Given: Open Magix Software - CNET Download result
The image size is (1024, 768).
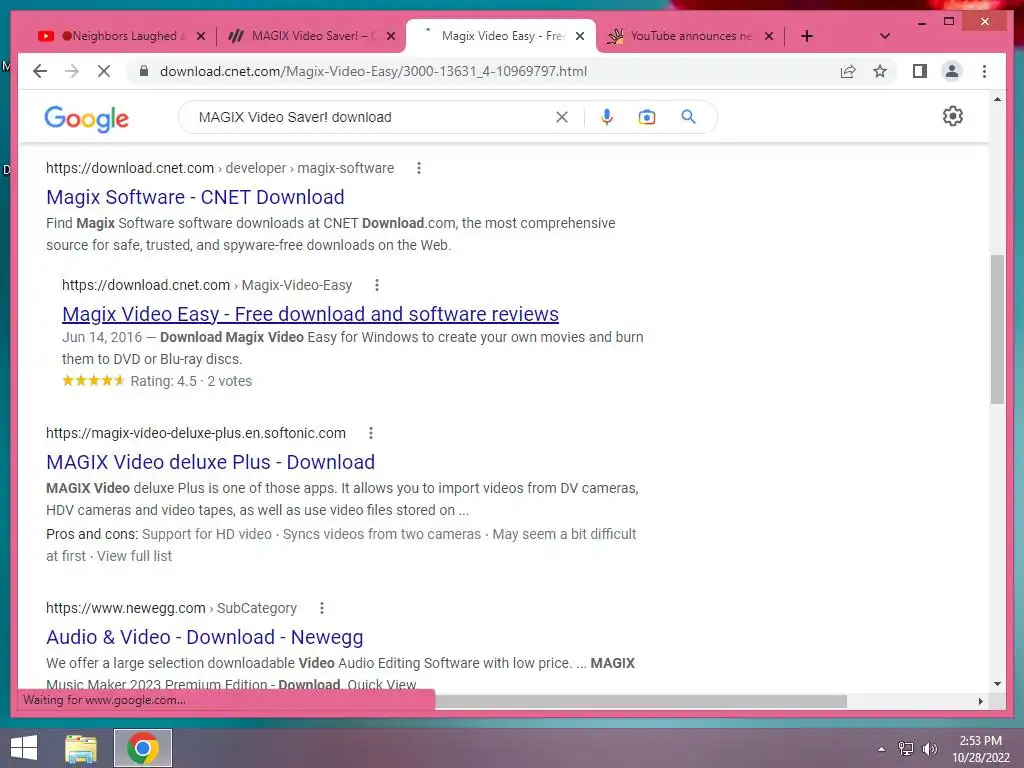Looking at the screenshot, I should [x=195, y=197].
